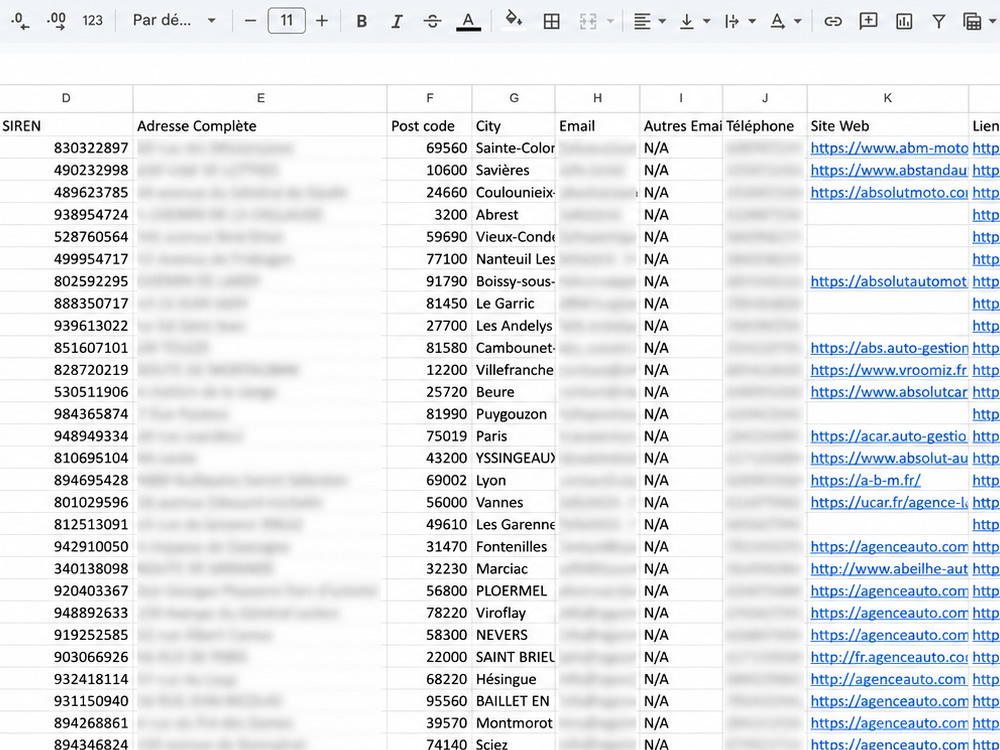
Task: Select column K header
Action: [888, 98]
